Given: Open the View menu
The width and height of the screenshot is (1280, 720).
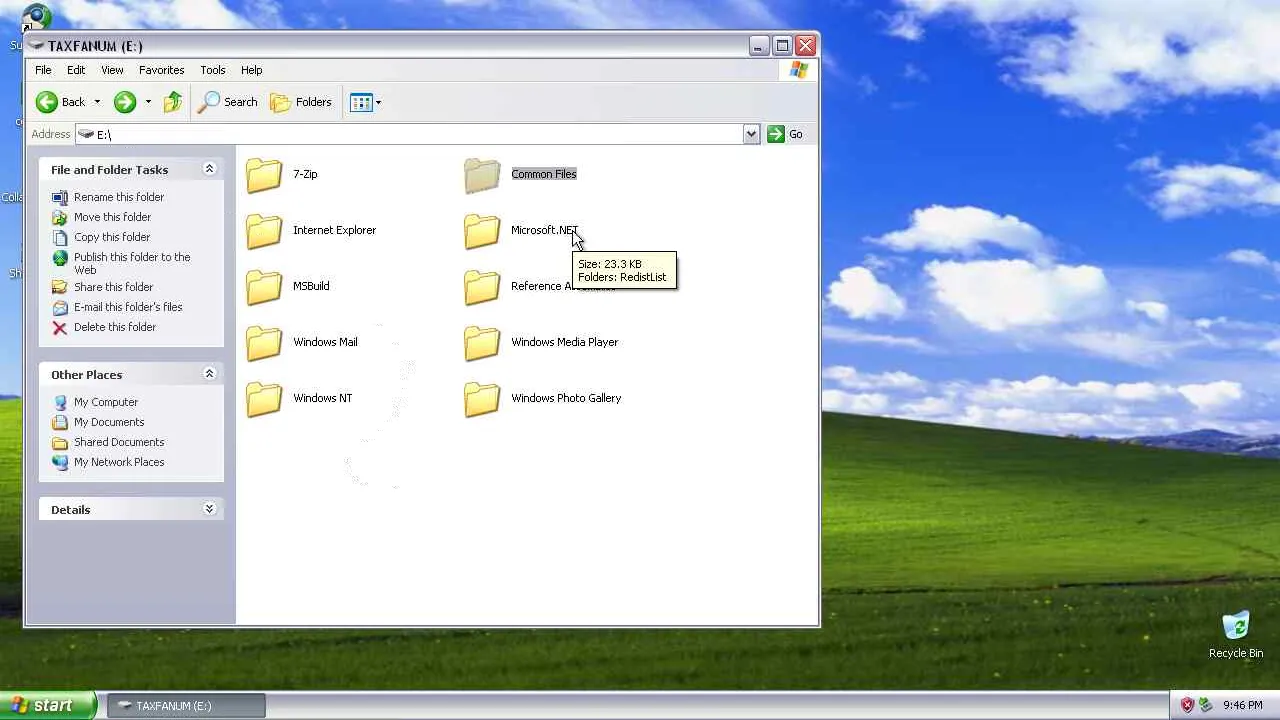Looking at the screenshot, I should click(112, 70).
